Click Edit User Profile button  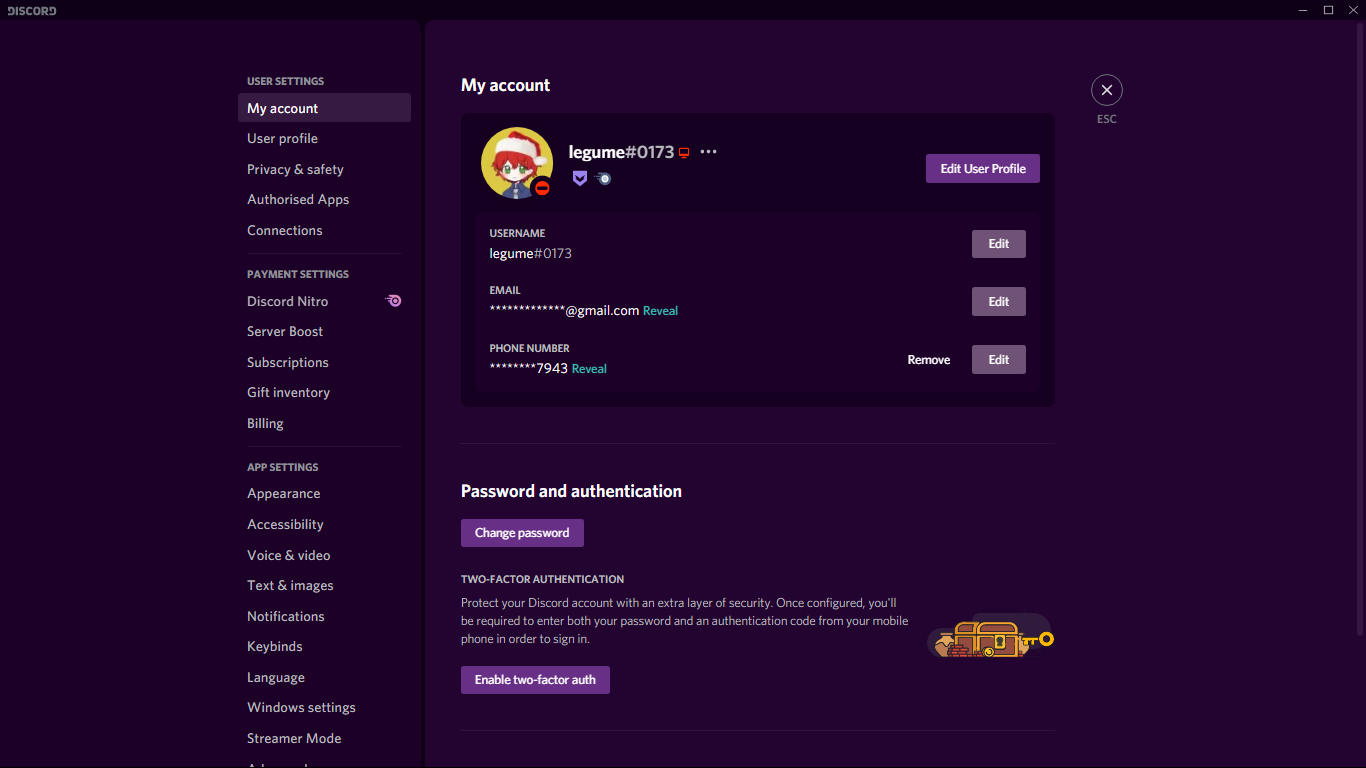tap(982, 168)
